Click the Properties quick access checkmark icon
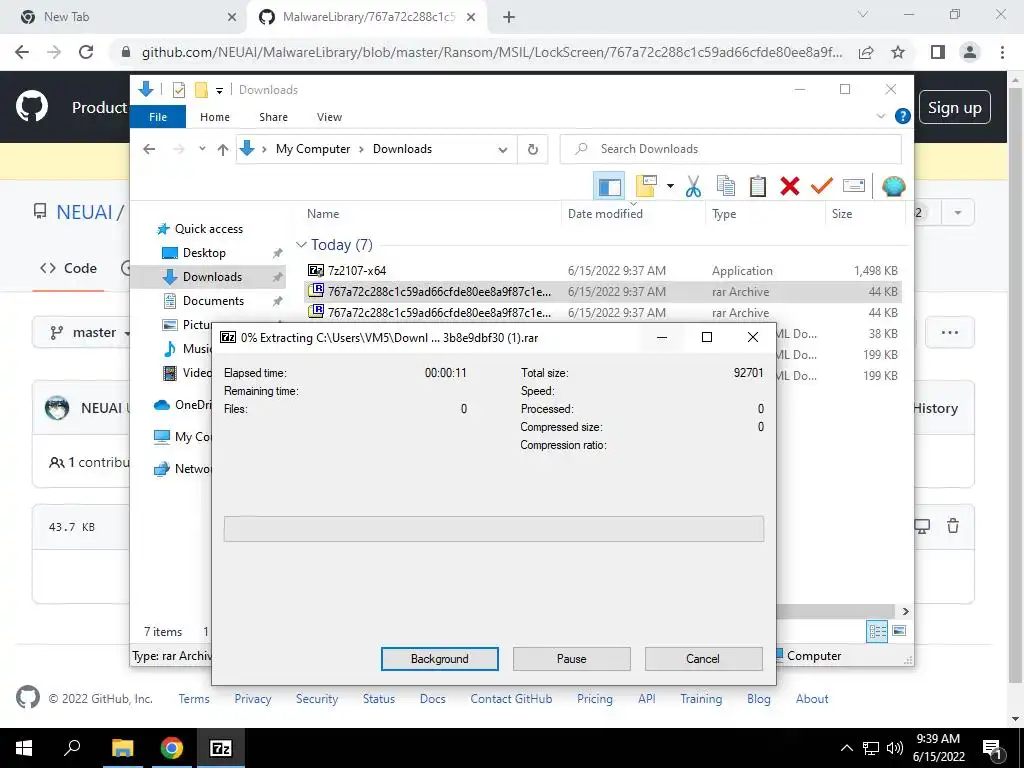Image resolution: width=1024 pixels, height=768 pixels. (x=178, y=89)
